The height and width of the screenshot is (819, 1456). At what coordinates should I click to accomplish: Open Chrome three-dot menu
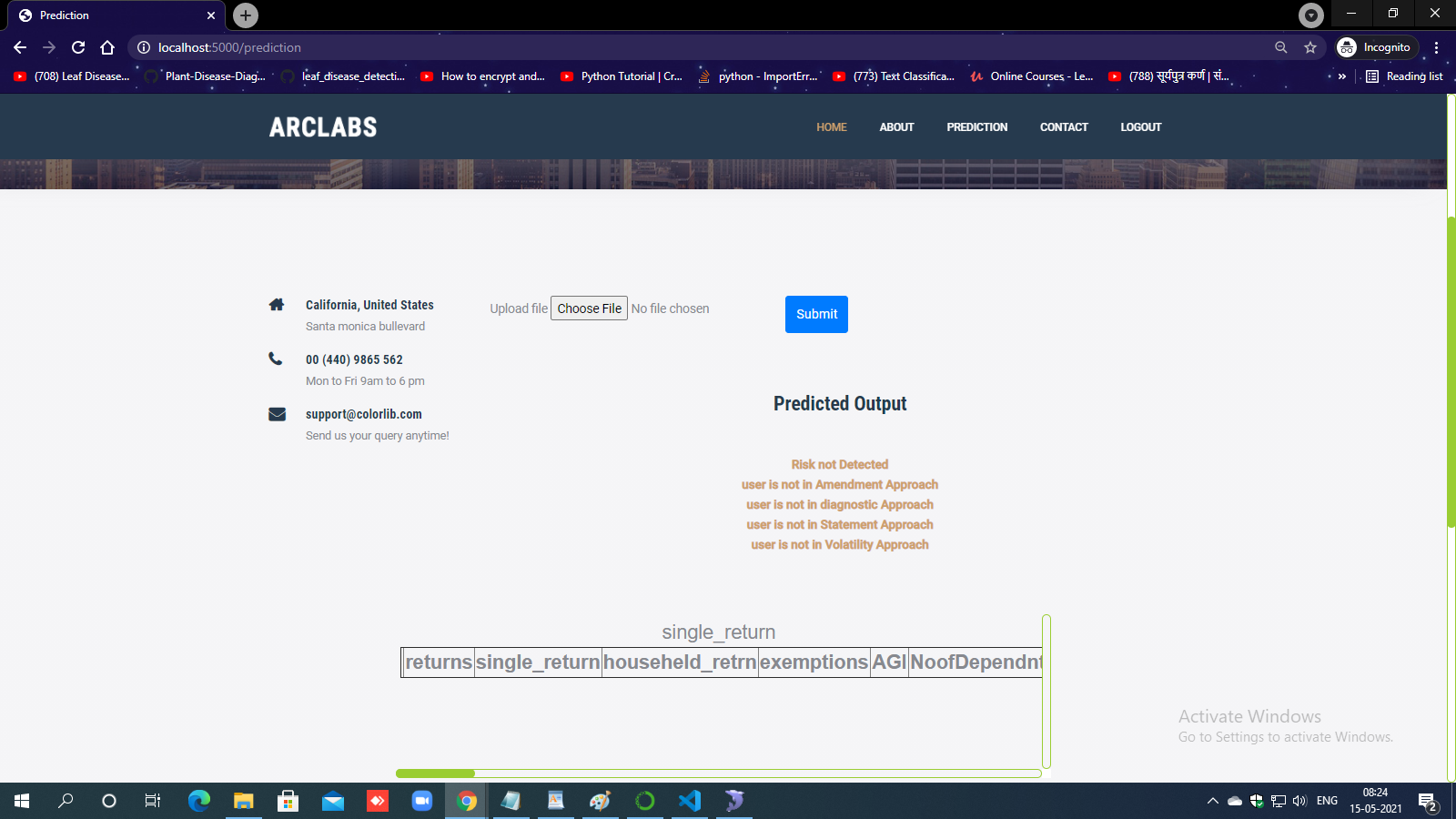pyautogui.click(x=1436, y=47)
